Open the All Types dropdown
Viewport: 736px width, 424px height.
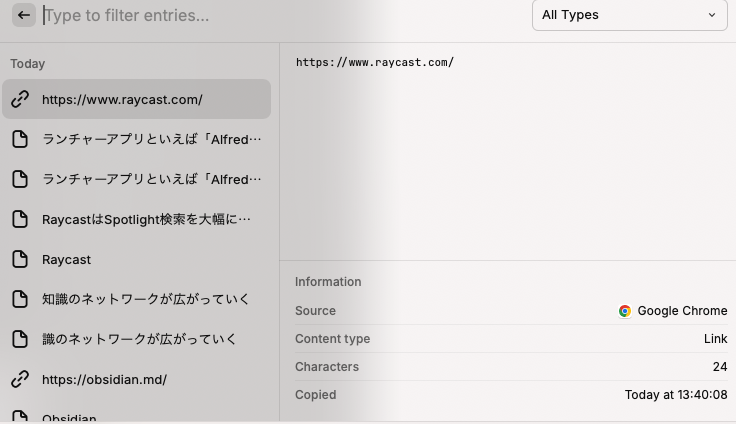click(x=629, y=15)
